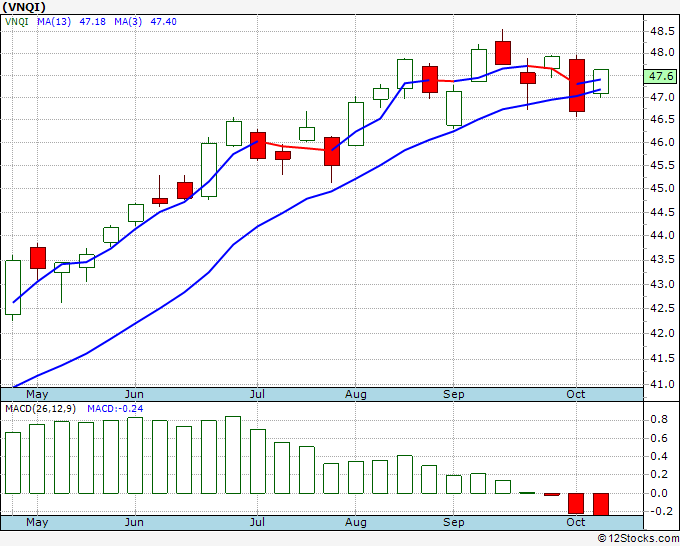The width and height of the screenshot is (680, 546).
Task: Click the tall red candlestick at October start
Action: click(x=577, y=85)
